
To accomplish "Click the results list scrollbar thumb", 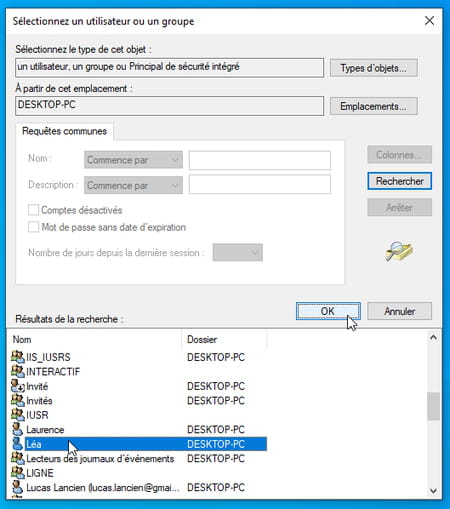I will click(433, 406).
